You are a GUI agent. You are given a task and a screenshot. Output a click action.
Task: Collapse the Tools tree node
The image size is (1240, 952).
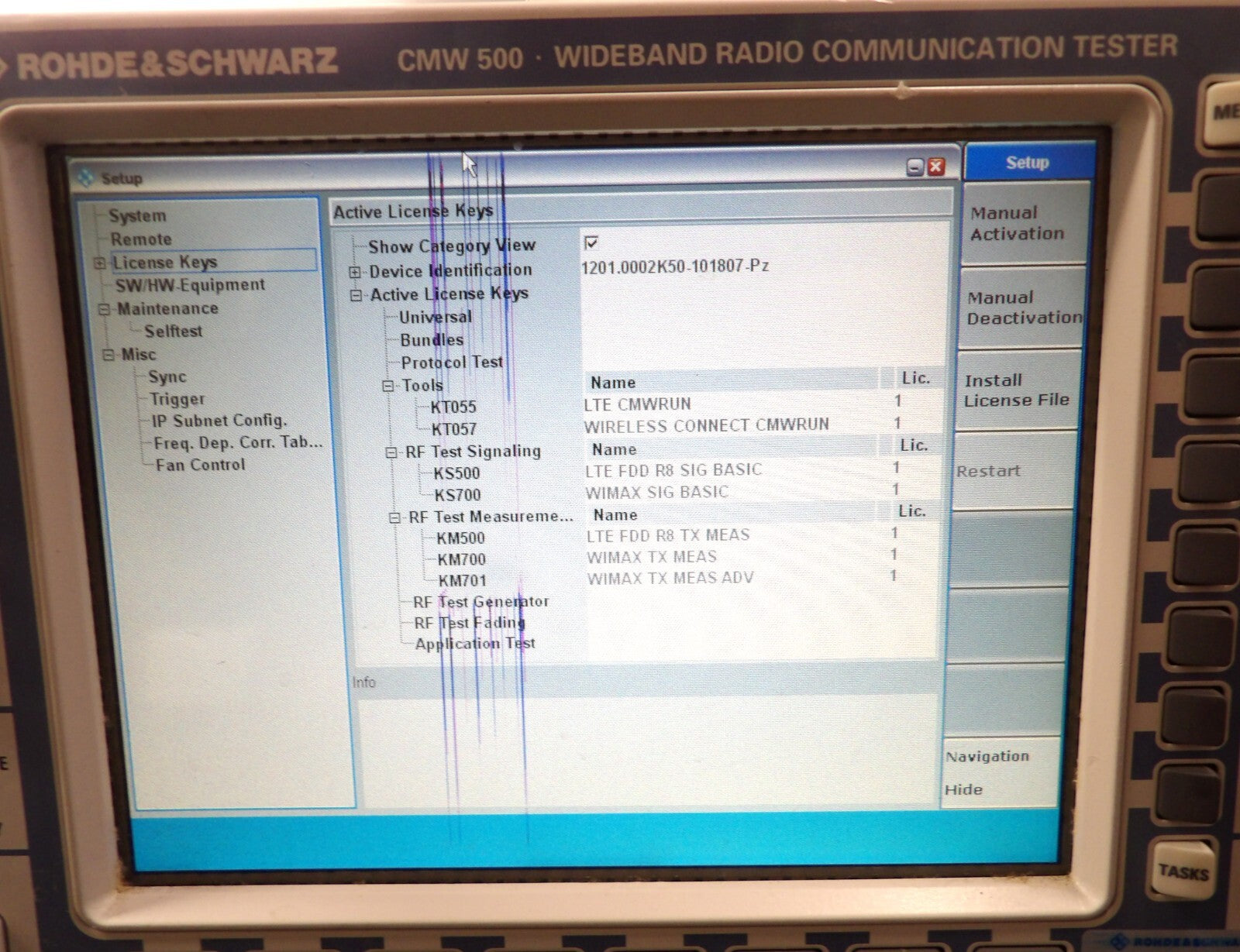pos(388,386)
